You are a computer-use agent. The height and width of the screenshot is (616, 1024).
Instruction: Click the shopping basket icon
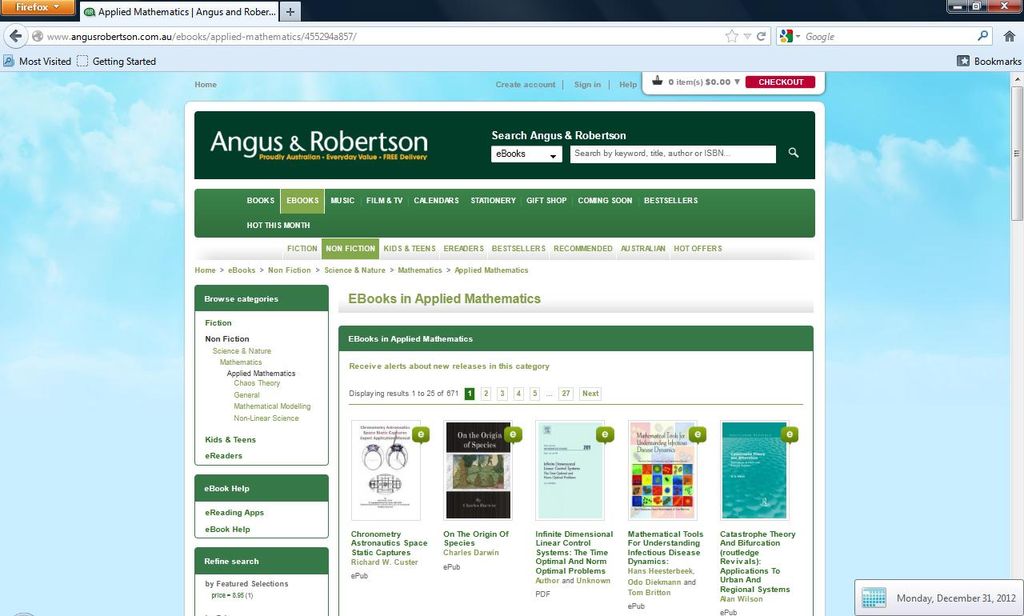[x=657, y=81]
